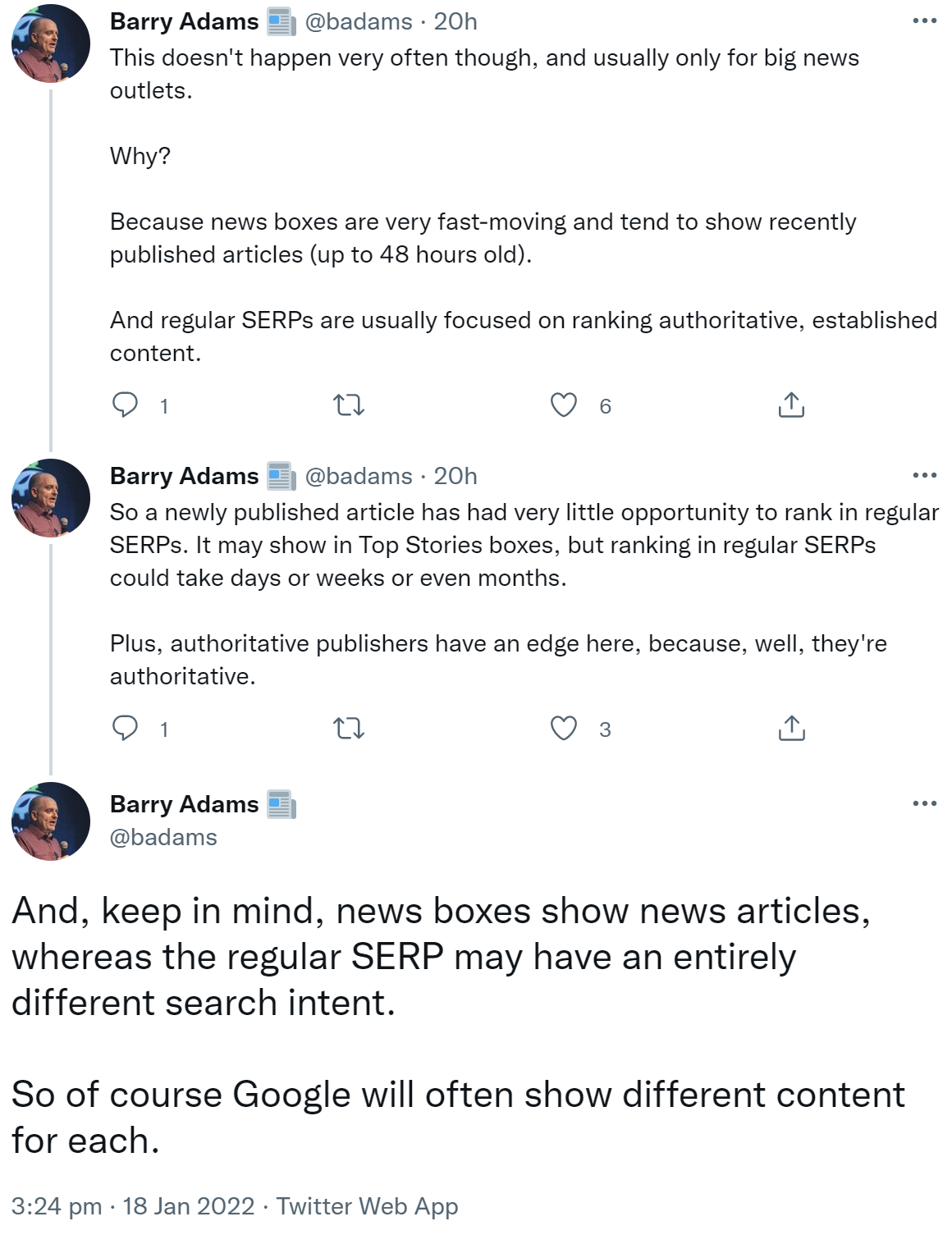The image size is (952, 1244).
Task: Like the tweet with 6 likes
Action: [x=564, y=405]
